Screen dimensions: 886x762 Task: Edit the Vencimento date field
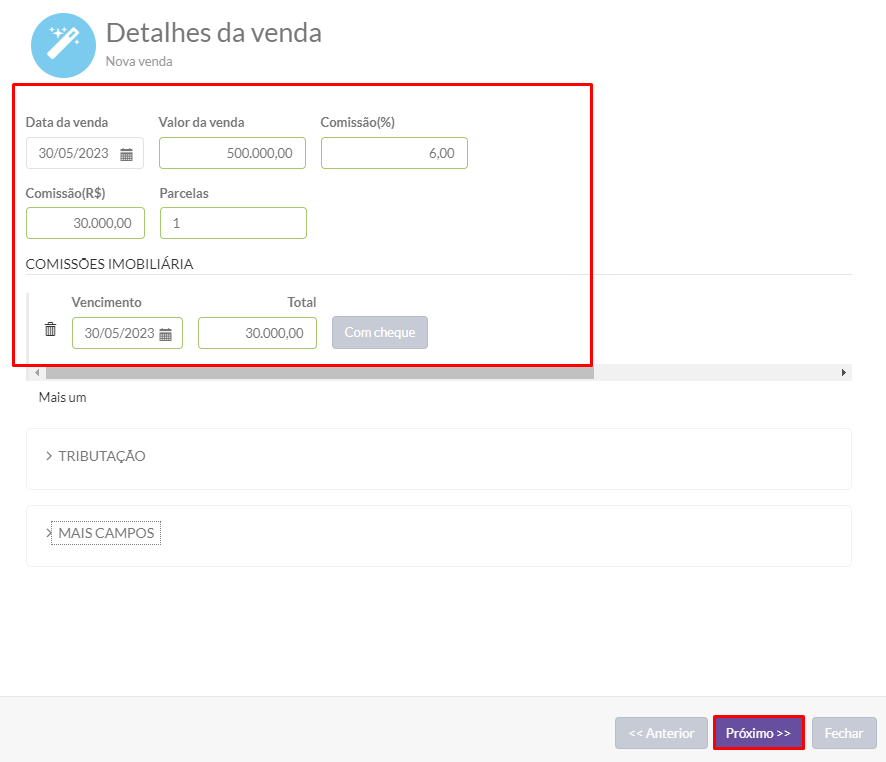(x=127, y=333)
